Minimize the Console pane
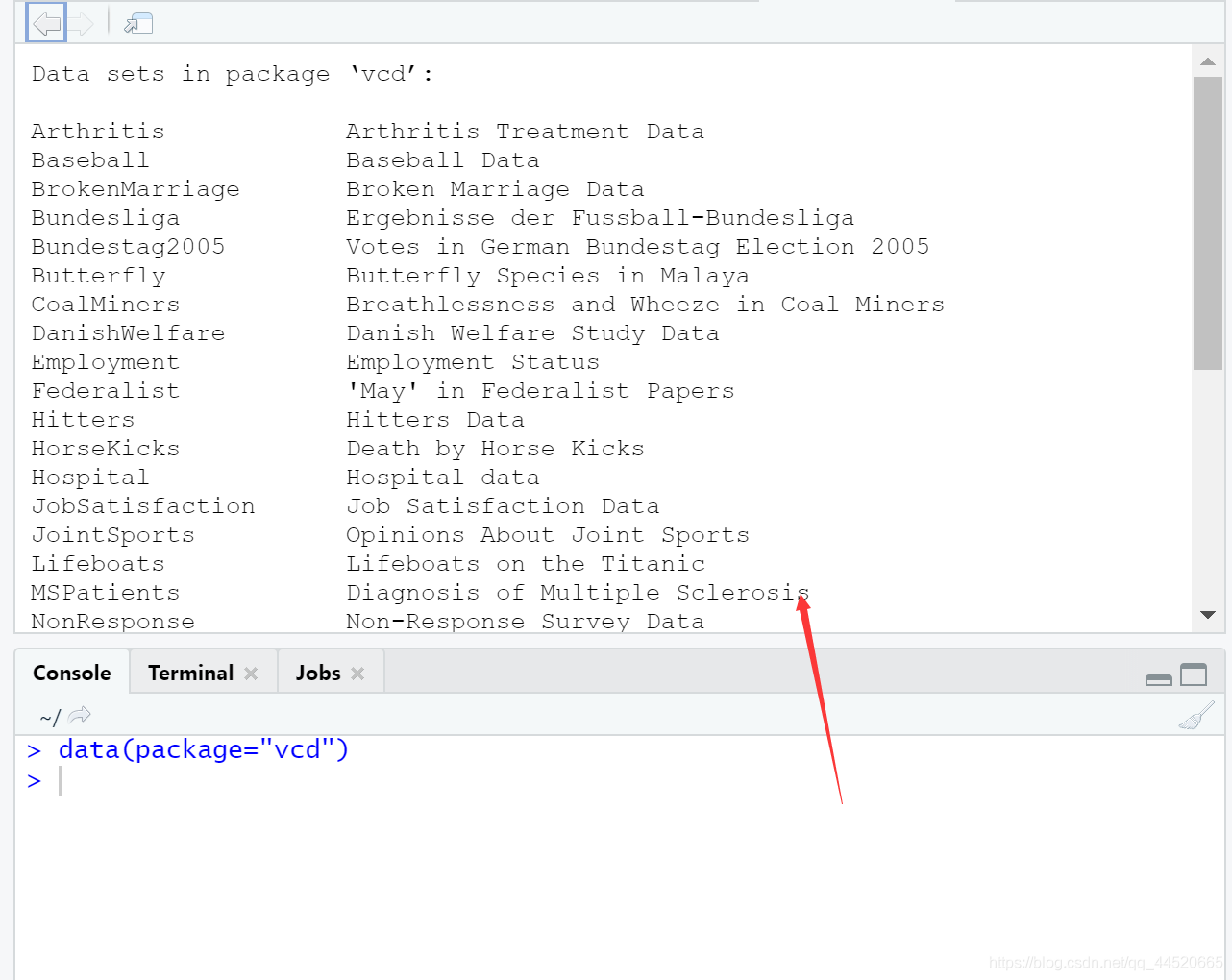The height and width of the screenshot is (980, 1232). pos(1159,678)
